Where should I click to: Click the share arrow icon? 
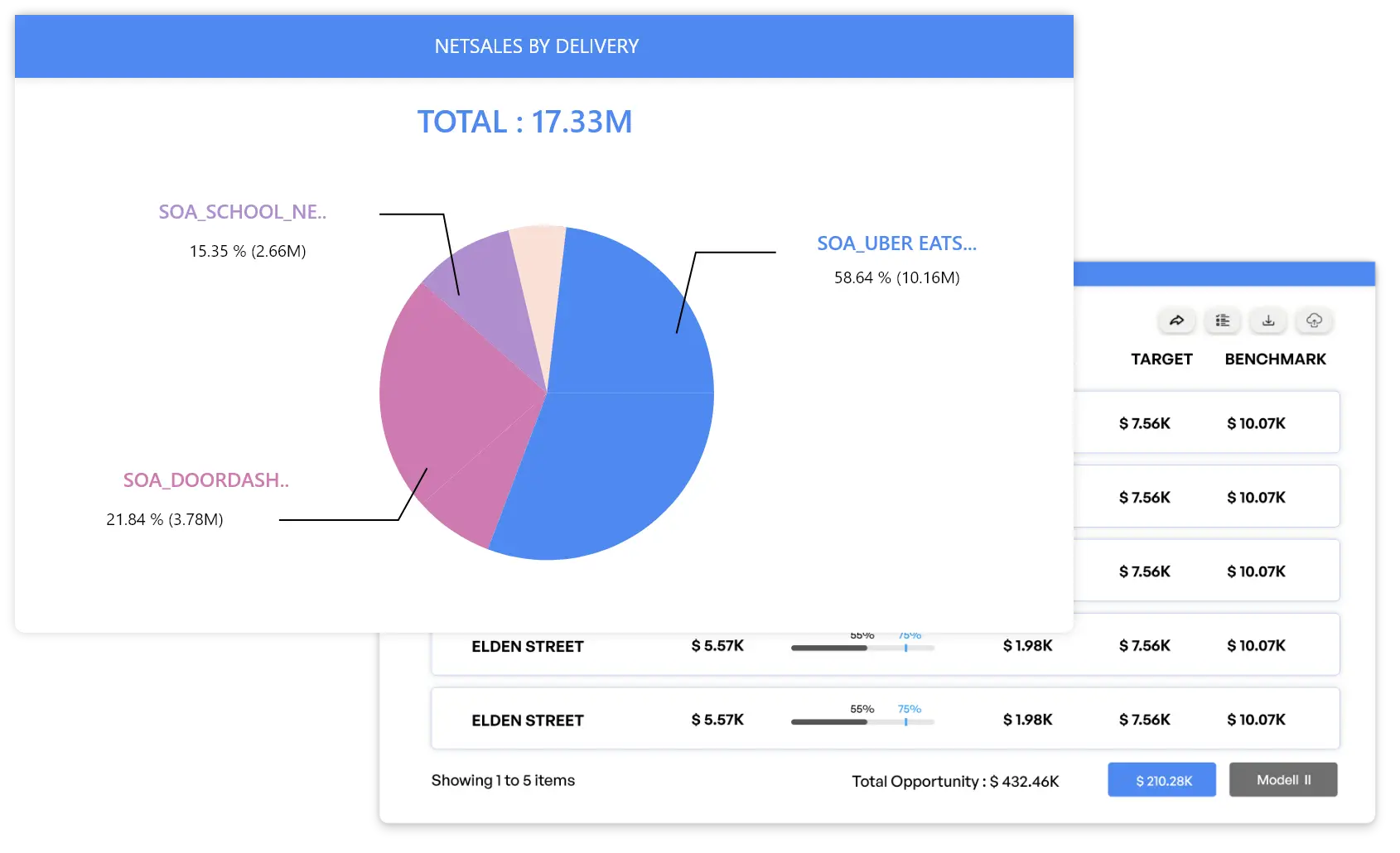point(1176,320)
